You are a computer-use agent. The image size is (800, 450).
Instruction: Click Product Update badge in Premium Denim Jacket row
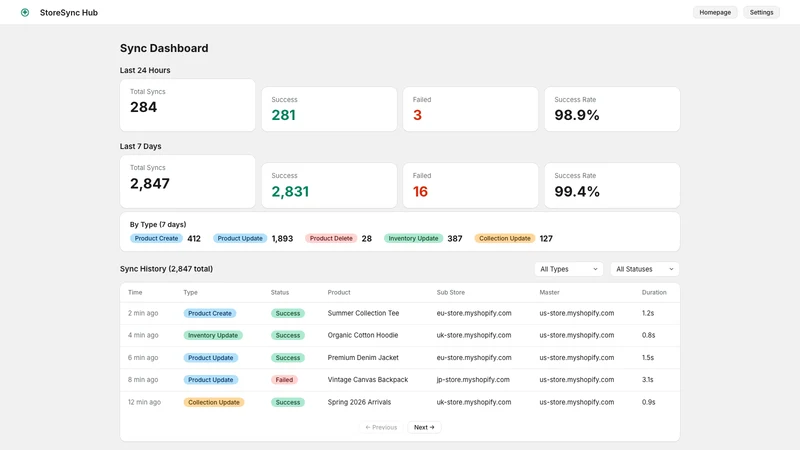pos(211,358)
